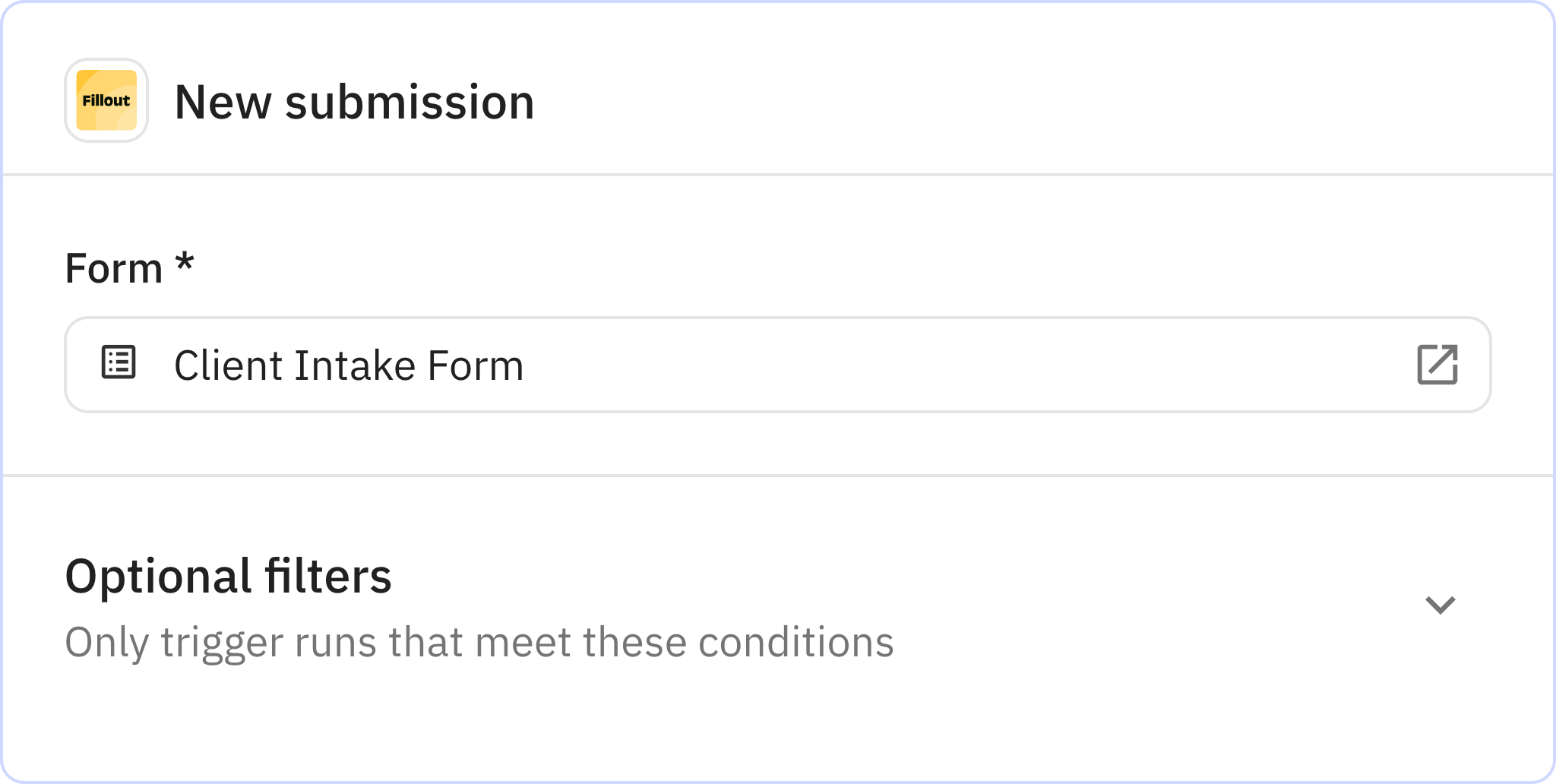The width and height of the screenshot is (1556, 784).
Task: Select the Optional filters heading
Action: point(228,576)
